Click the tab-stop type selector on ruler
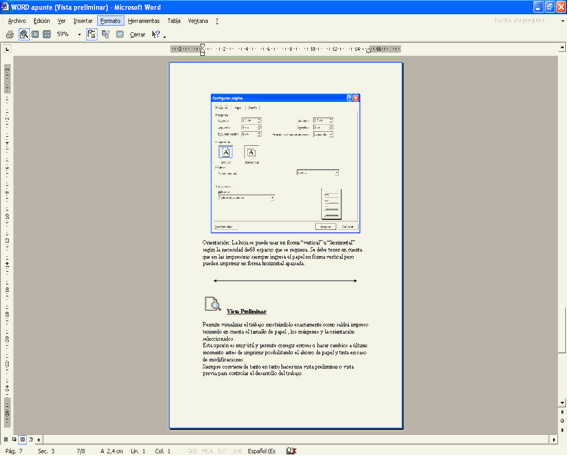The image size is (568, 456). [7, 49]
